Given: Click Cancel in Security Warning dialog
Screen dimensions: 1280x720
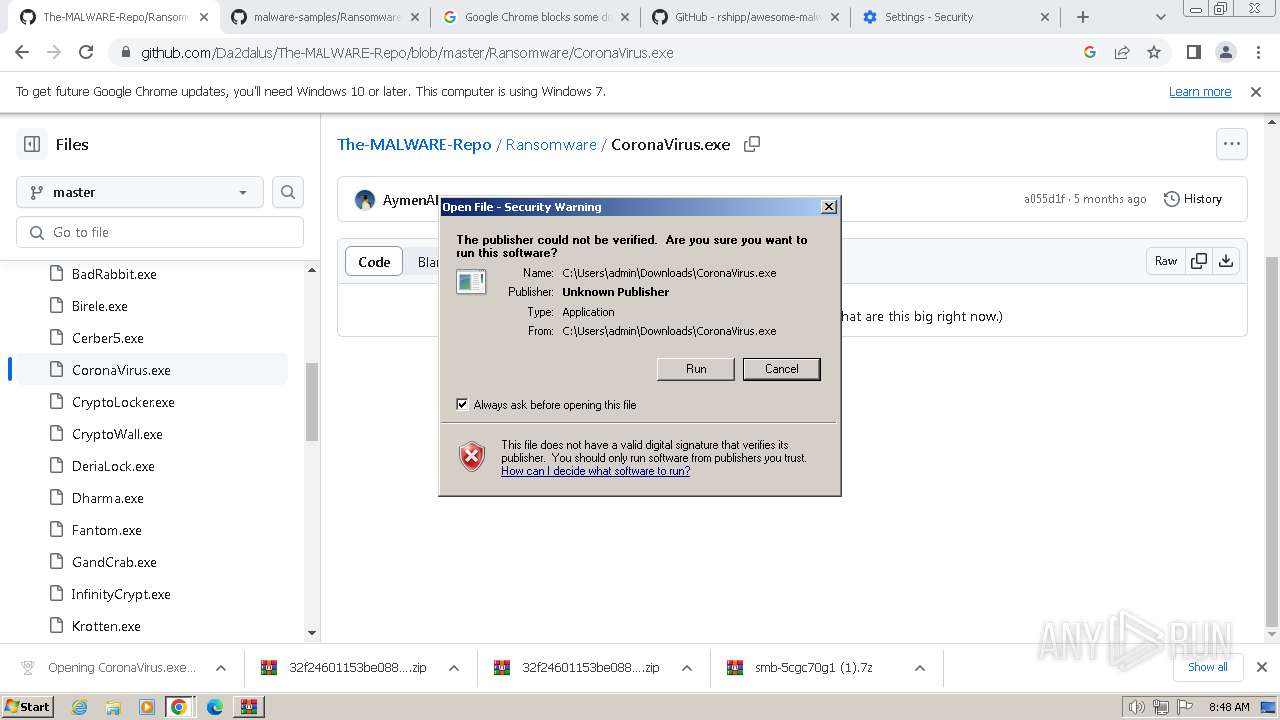Looking at the screenshot, I should point(782,369).
